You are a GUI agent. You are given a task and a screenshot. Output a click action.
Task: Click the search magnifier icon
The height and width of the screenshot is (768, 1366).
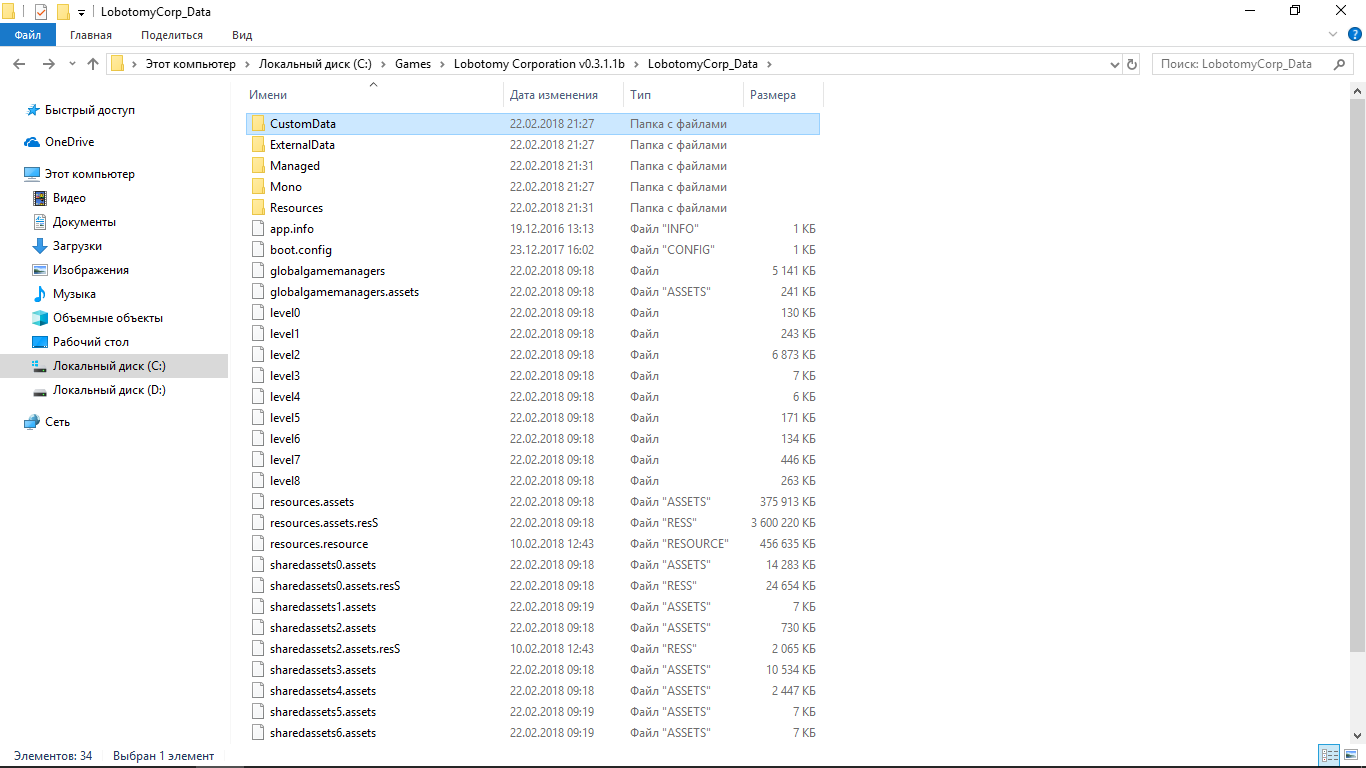[1340, 64]
